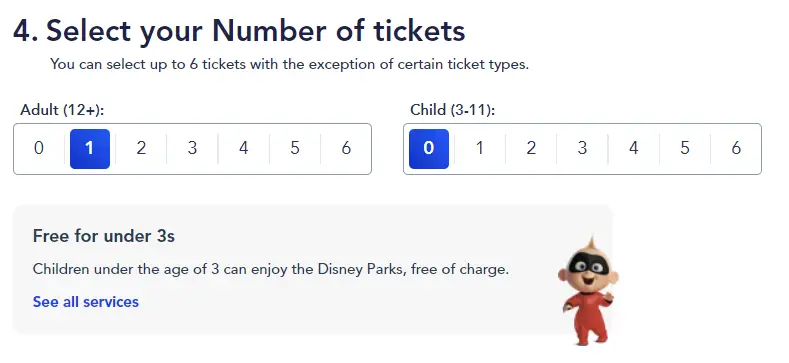The height and width of the screenshot is (363, 789).
Task: Choose 5 adult tickets
Action: pyautogui.click(x=295, y=149)
